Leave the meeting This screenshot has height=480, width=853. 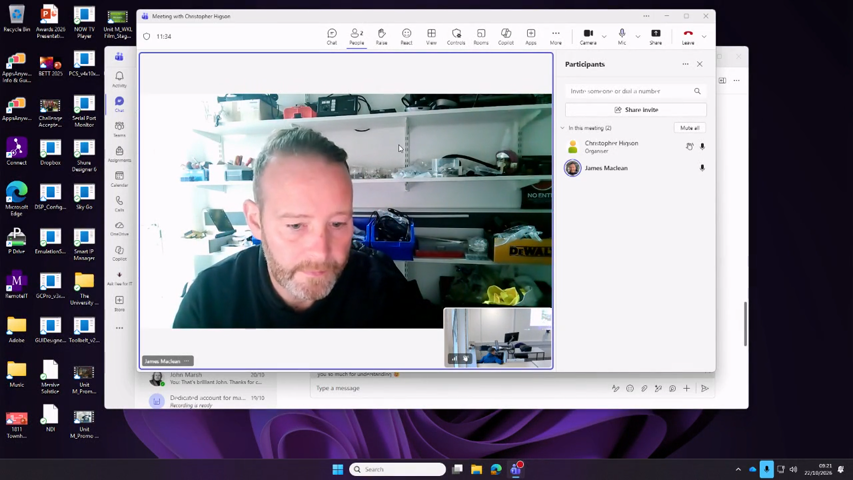pos(688,36)
